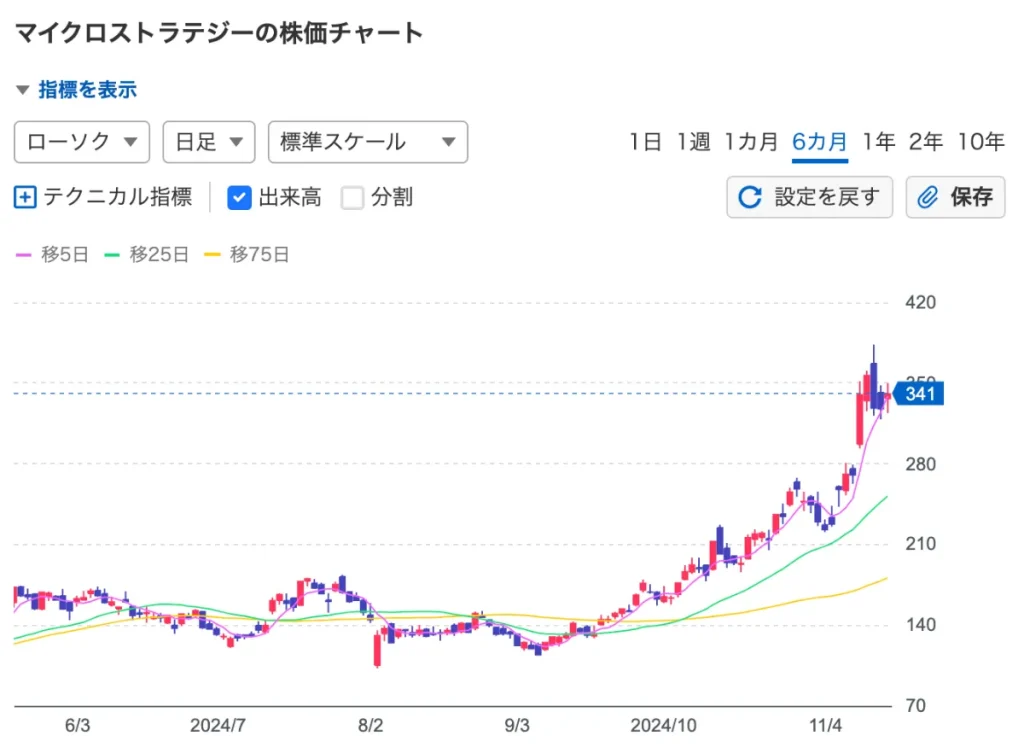
Task: Click the 210 price axis label
Action: [920, 544]
